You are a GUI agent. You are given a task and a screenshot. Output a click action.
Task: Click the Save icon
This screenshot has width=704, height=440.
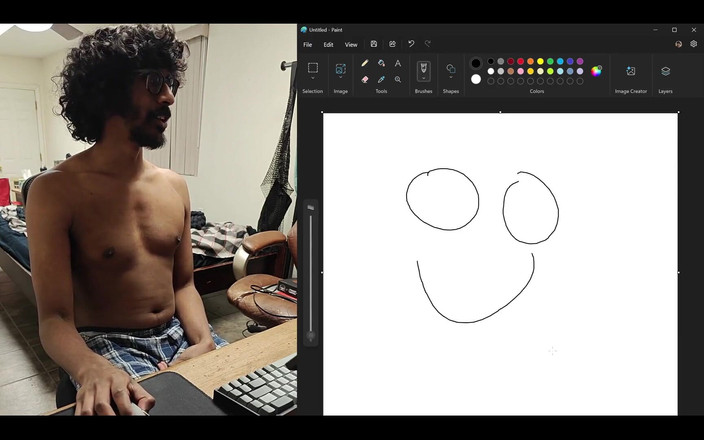point(374,44)
